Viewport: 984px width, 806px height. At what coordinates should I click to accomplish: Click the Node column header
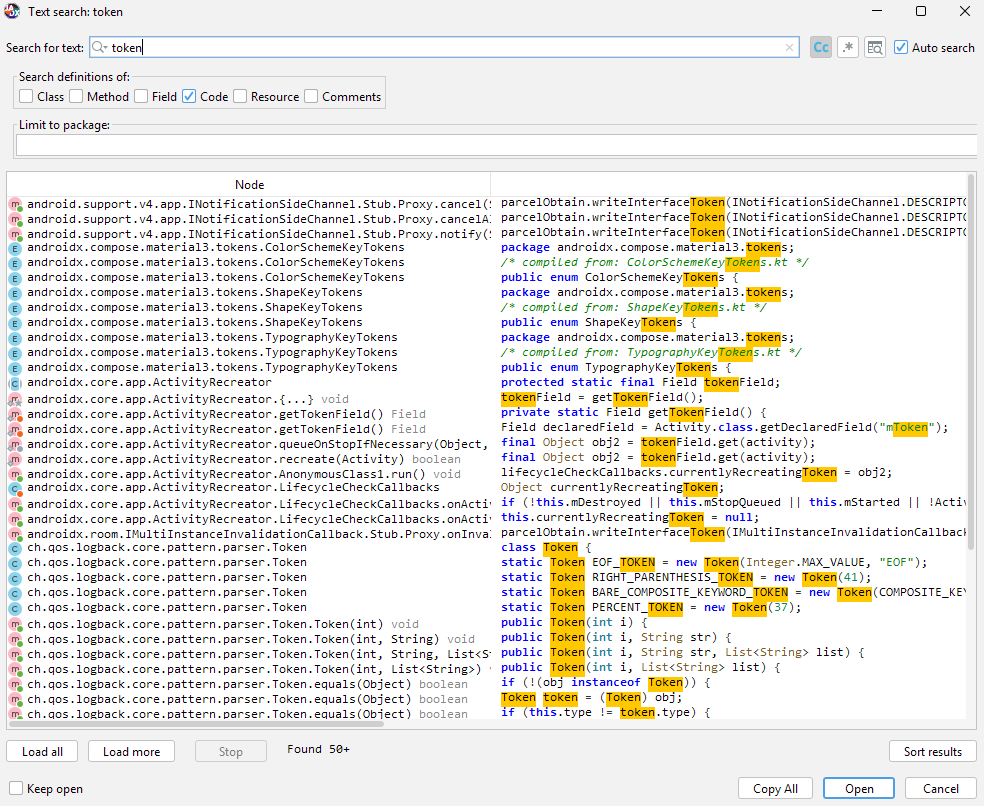point(249,184)
